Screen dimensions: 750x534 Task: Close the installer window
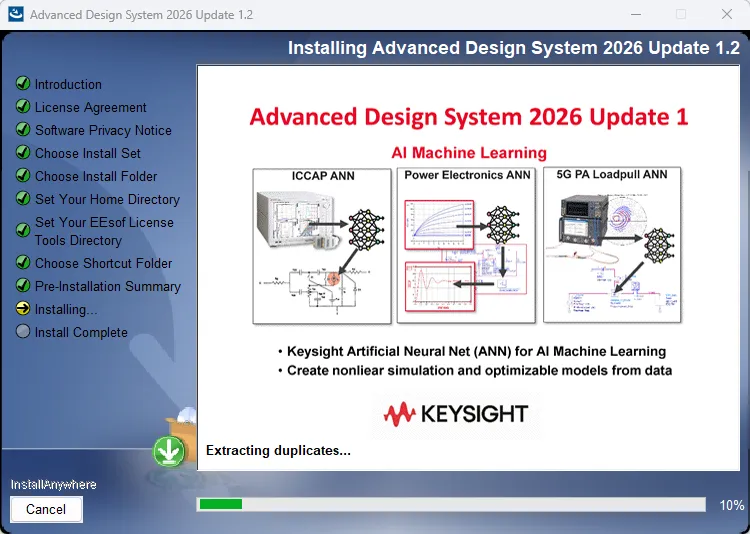[x=727, y=14]
